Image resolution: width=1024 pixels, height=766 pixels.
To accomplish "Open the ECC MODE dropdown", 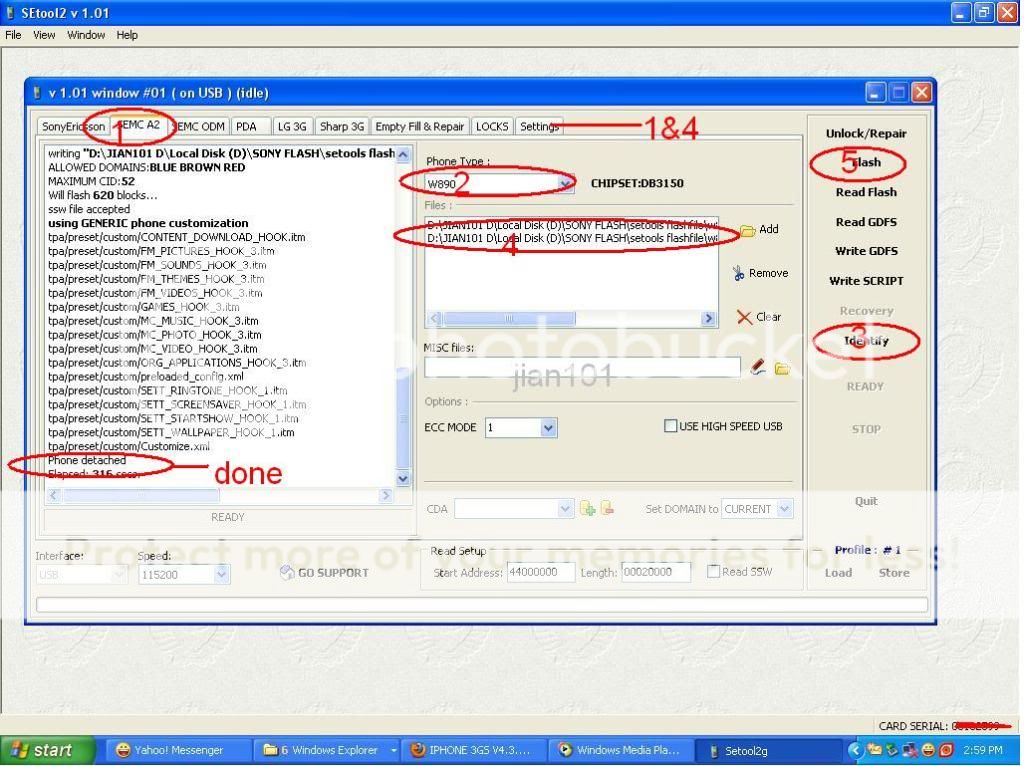I will [x=548, y=428].
